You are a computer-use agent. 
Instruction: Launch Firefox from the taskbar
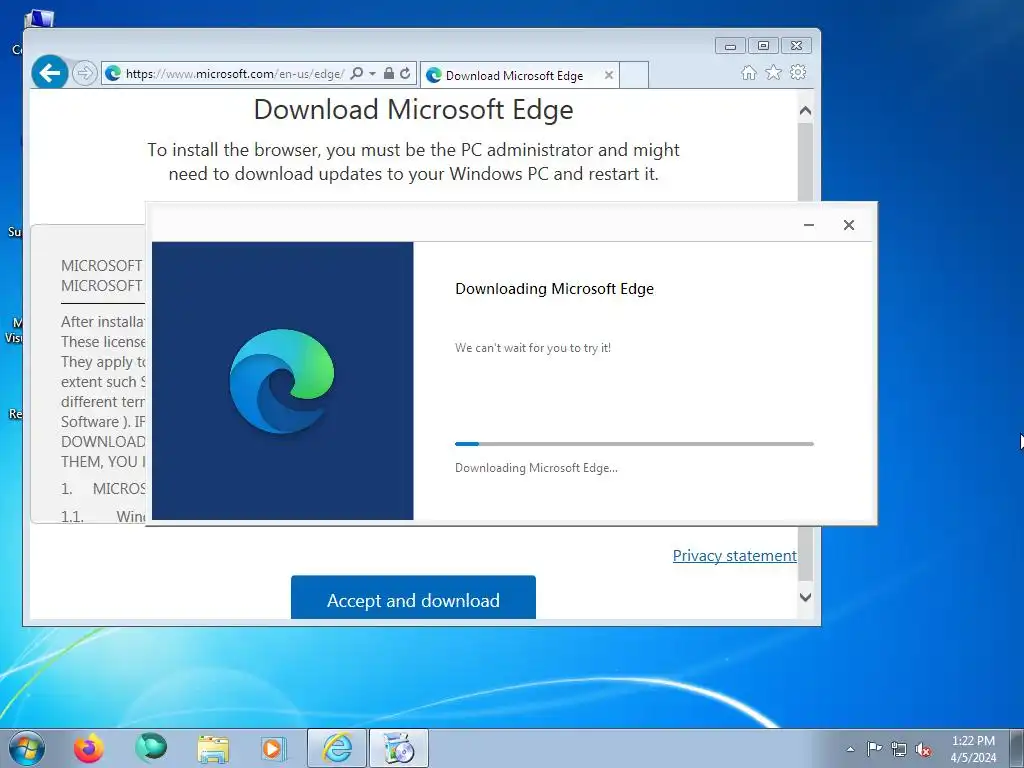89,748
